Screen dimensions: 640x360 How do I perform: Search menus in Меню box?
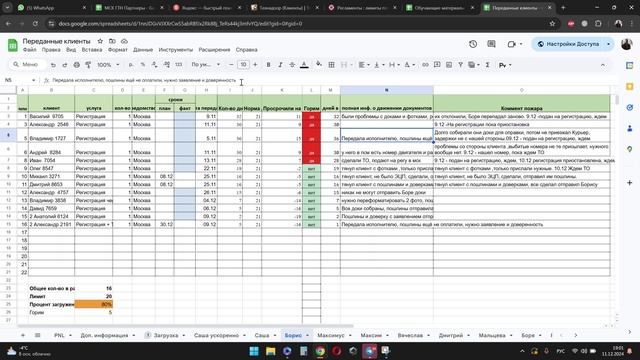(x=28, y=64)
